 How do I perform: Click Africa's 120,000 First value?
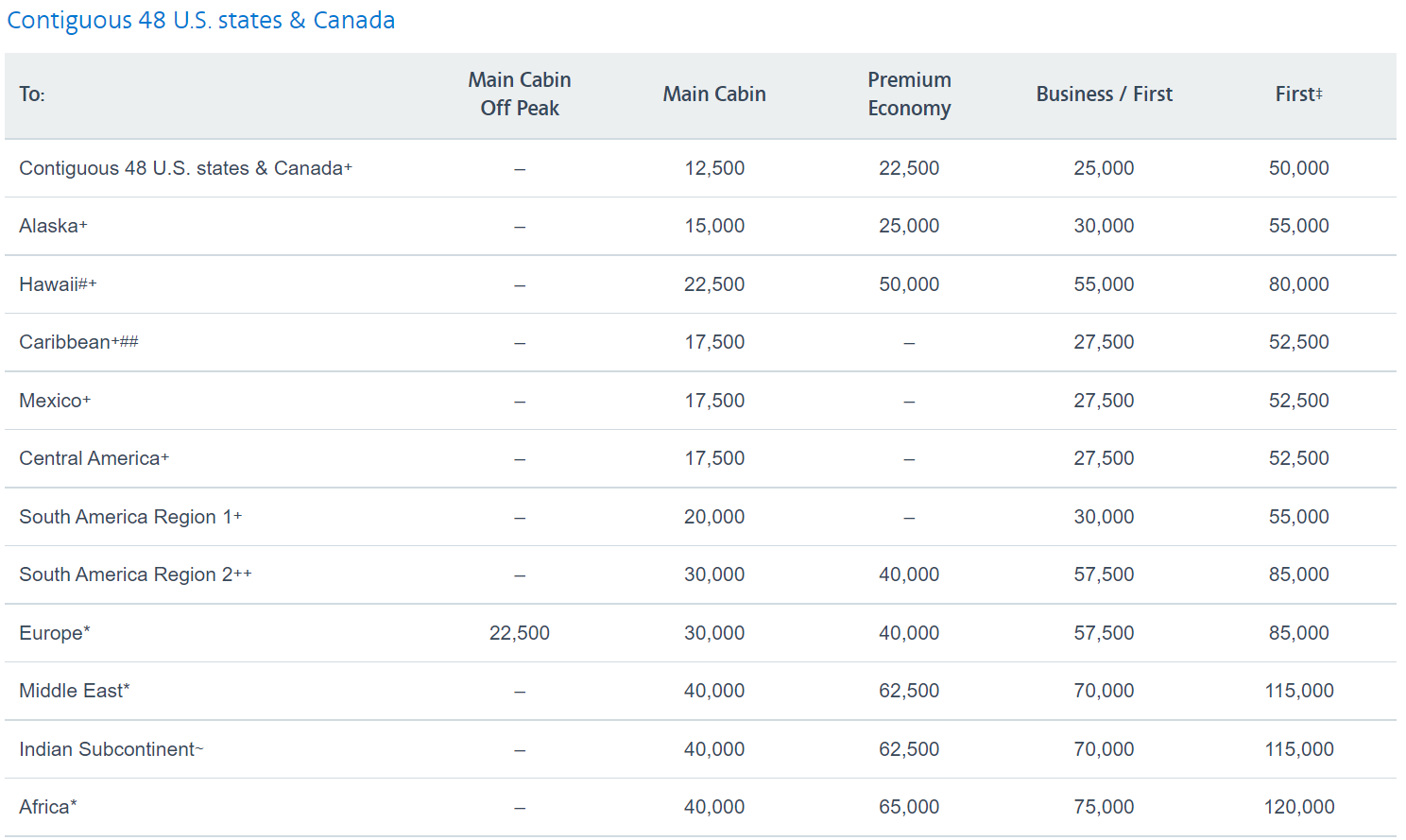click(1298, 807)
